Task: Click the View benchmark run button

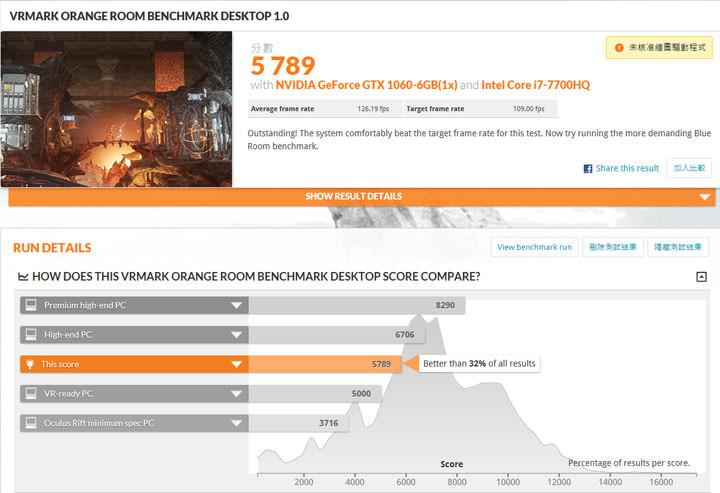Action: point(534,247)
